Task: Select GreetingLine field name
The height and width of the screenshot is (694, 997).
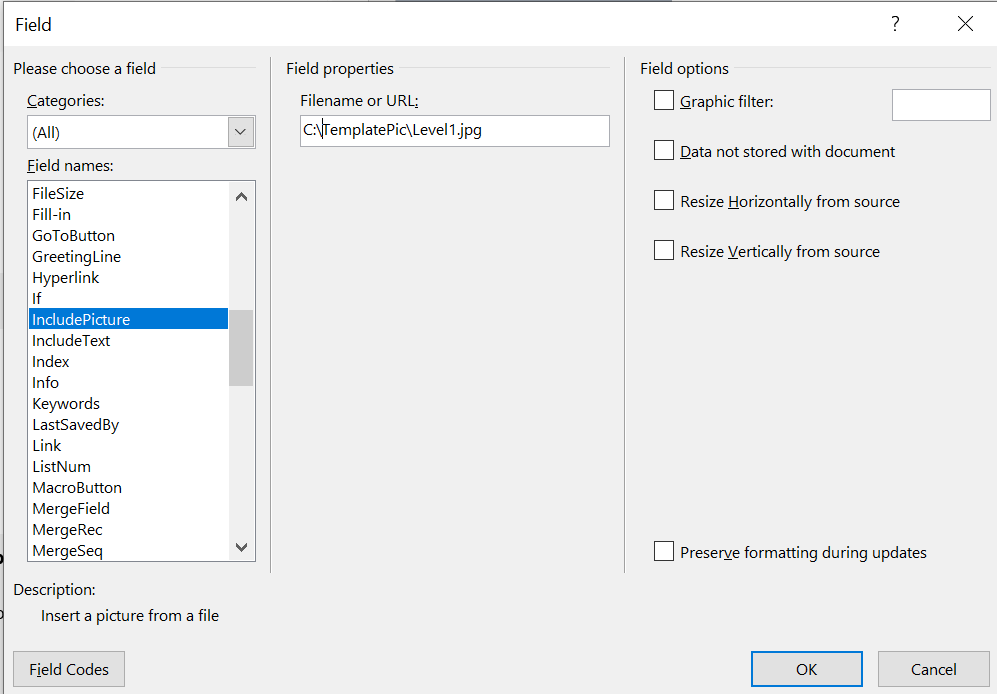Action: point(128,256)
